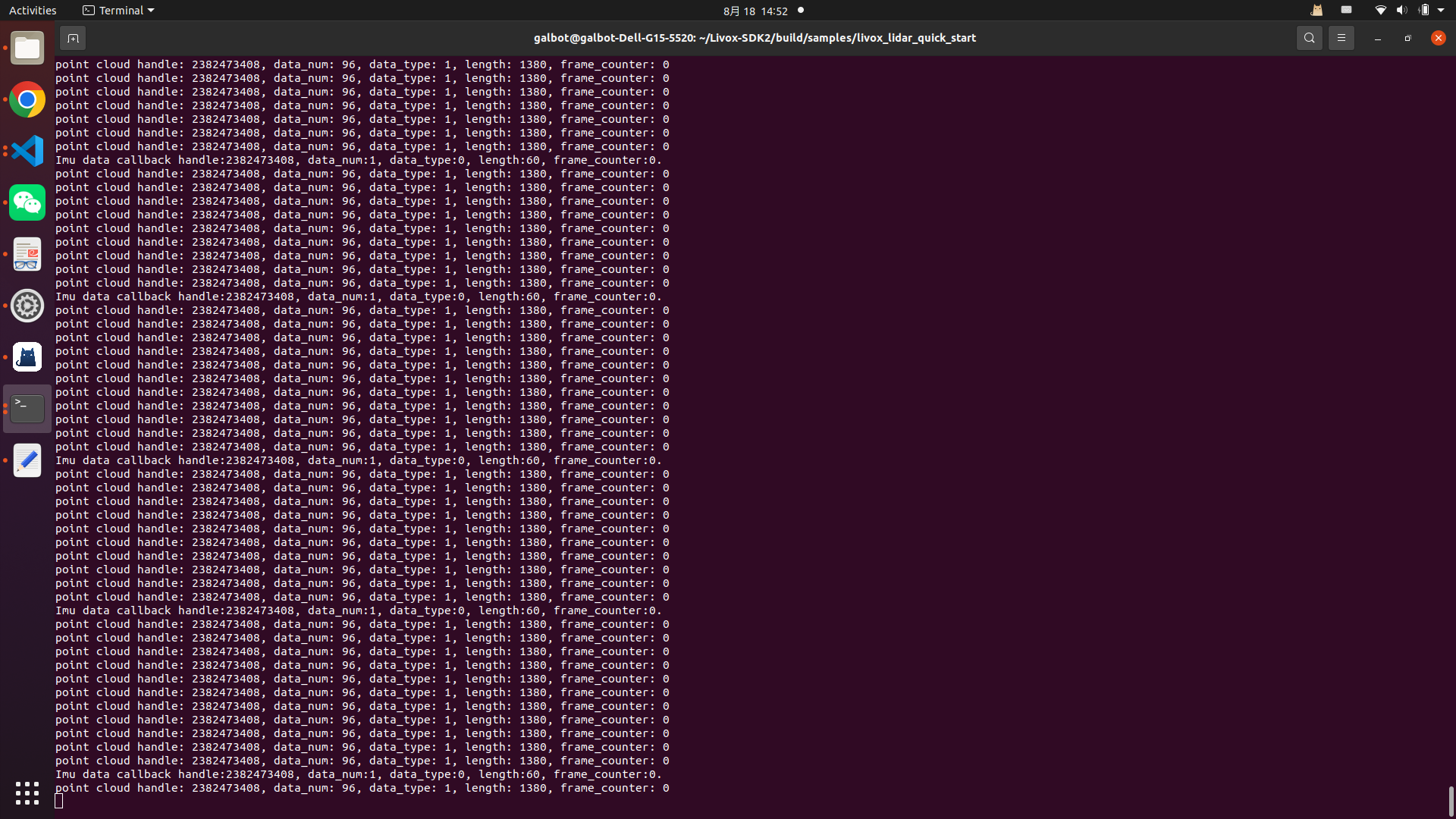
Task: Open the terminal hamburger menu
Action: pyautogui.click(x=1341, y=38)
